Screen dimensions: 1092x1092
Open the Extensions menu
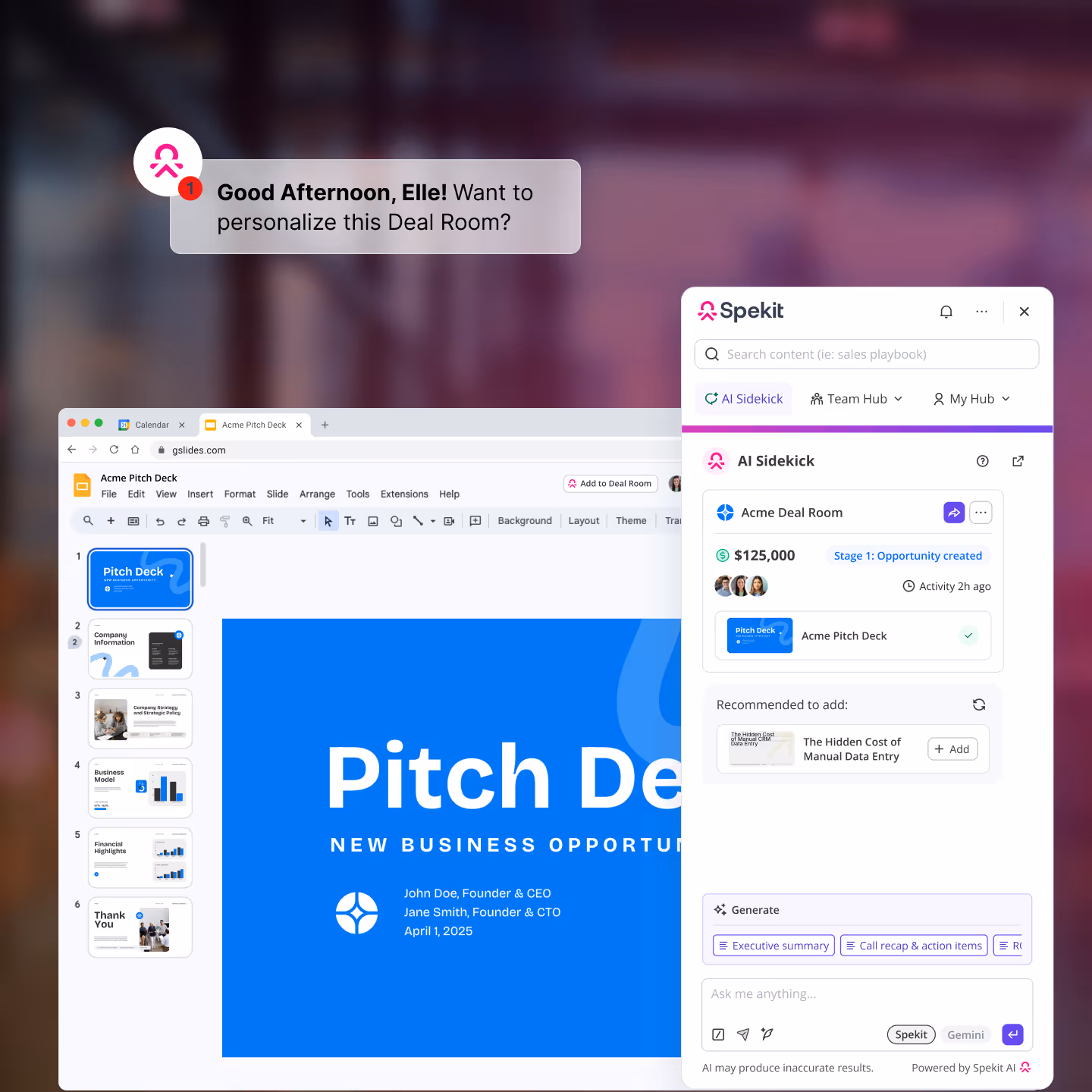tap(404, 494)
